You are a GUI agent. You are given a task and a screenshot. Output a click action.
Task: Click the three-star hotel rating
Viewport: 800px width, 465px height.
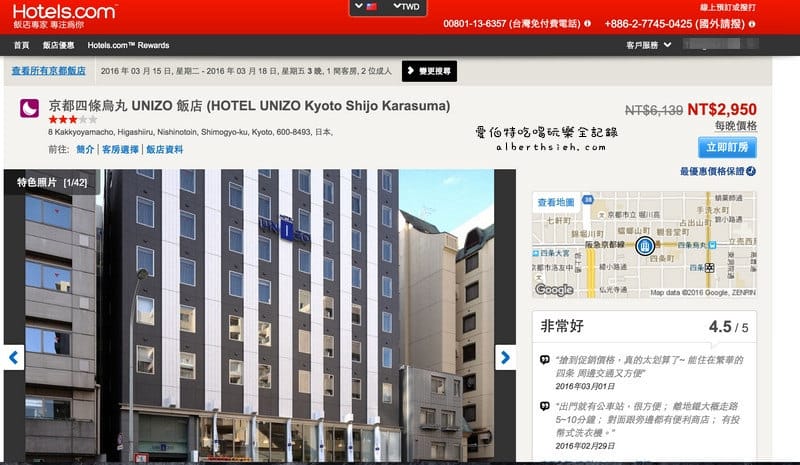point(72,119)
